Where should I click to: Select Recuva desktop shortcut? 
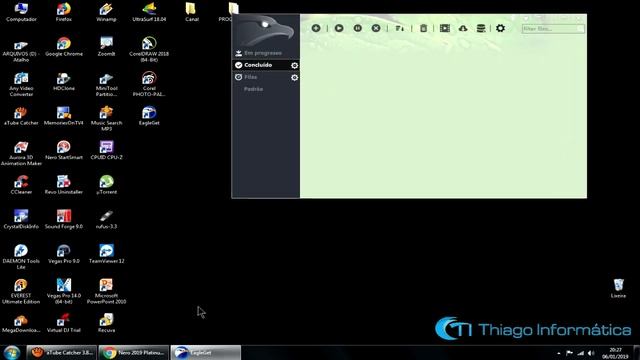click(106, 323)
